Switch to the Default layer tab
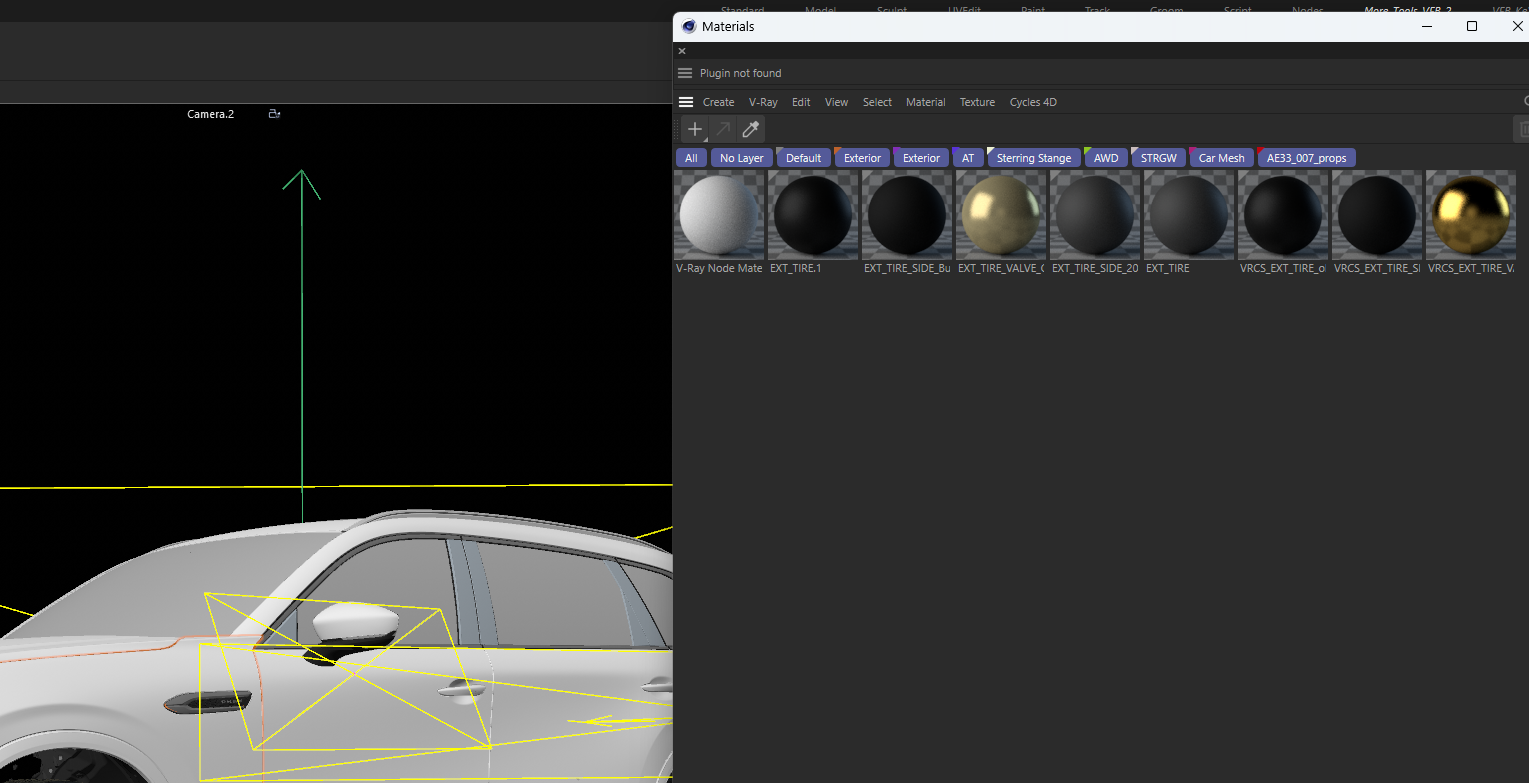The image size is (1529, 783). click(803, 158)
